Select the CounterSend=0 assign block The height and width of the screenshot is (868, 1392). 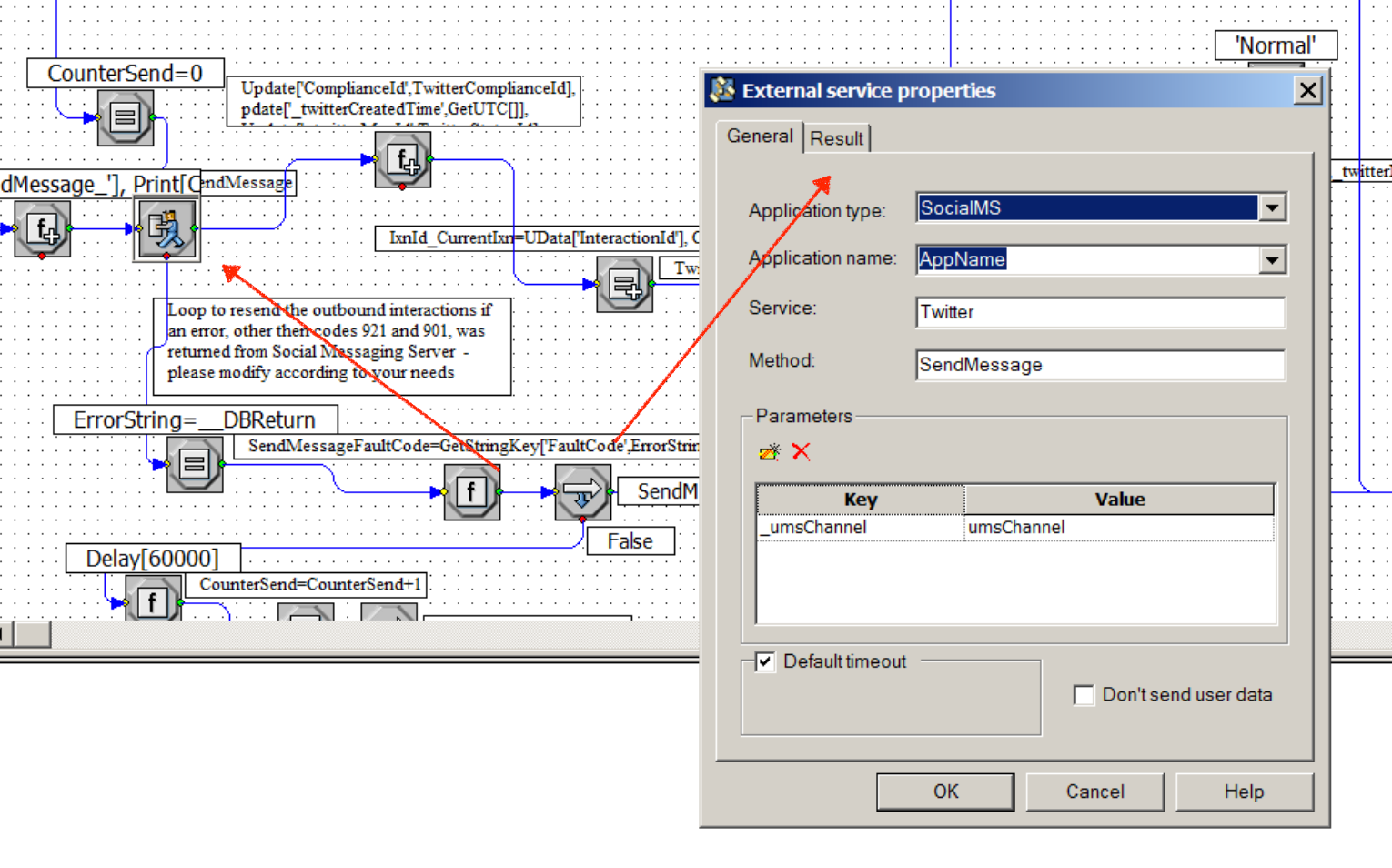[x=125, y=117]
